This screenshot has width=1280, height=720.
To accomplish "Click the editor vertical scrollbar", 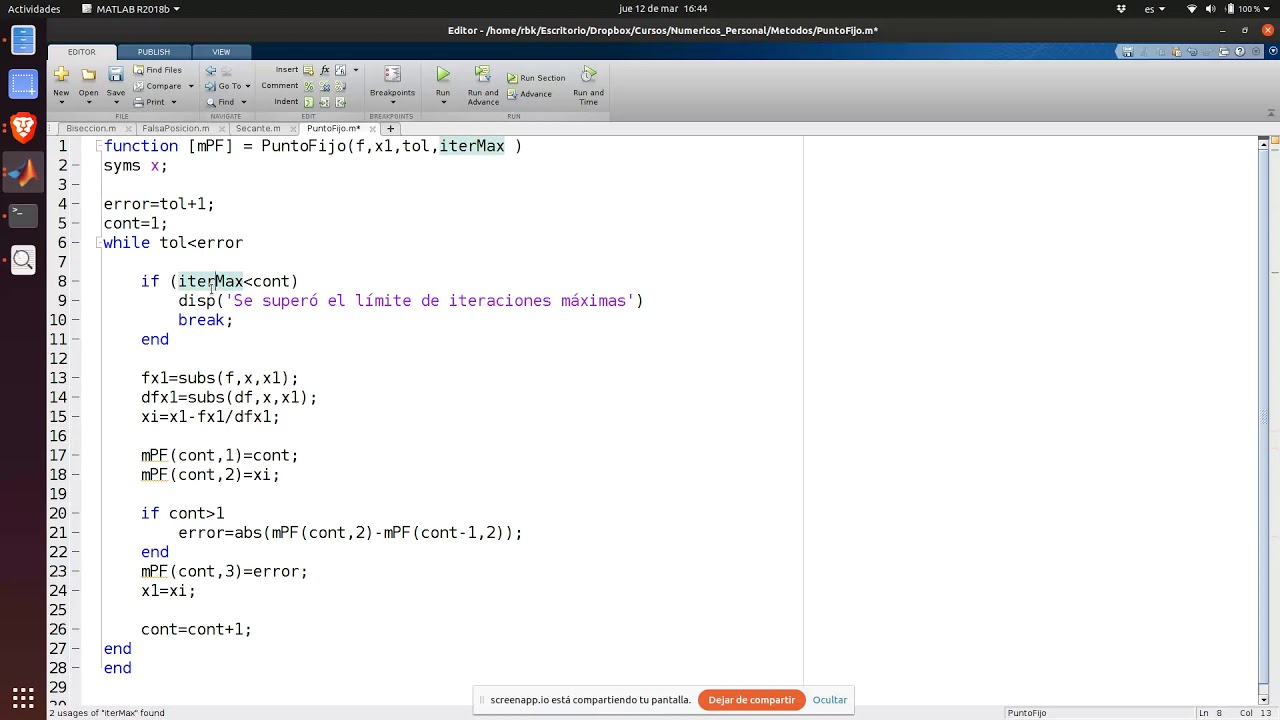I will (1264, 420).
